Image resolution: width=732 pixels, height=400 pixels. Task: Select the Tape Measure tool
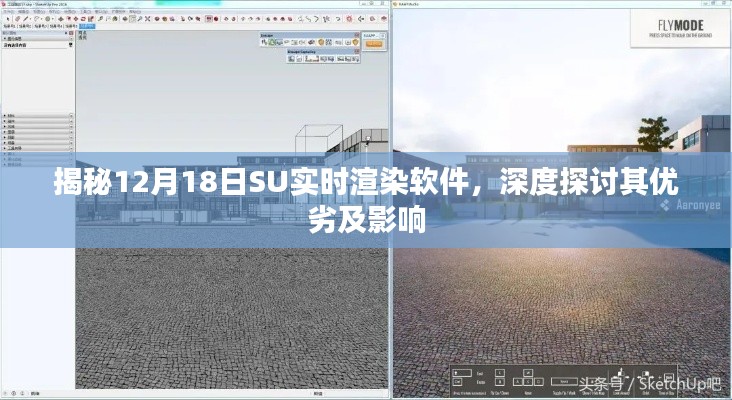click(100, 19)
